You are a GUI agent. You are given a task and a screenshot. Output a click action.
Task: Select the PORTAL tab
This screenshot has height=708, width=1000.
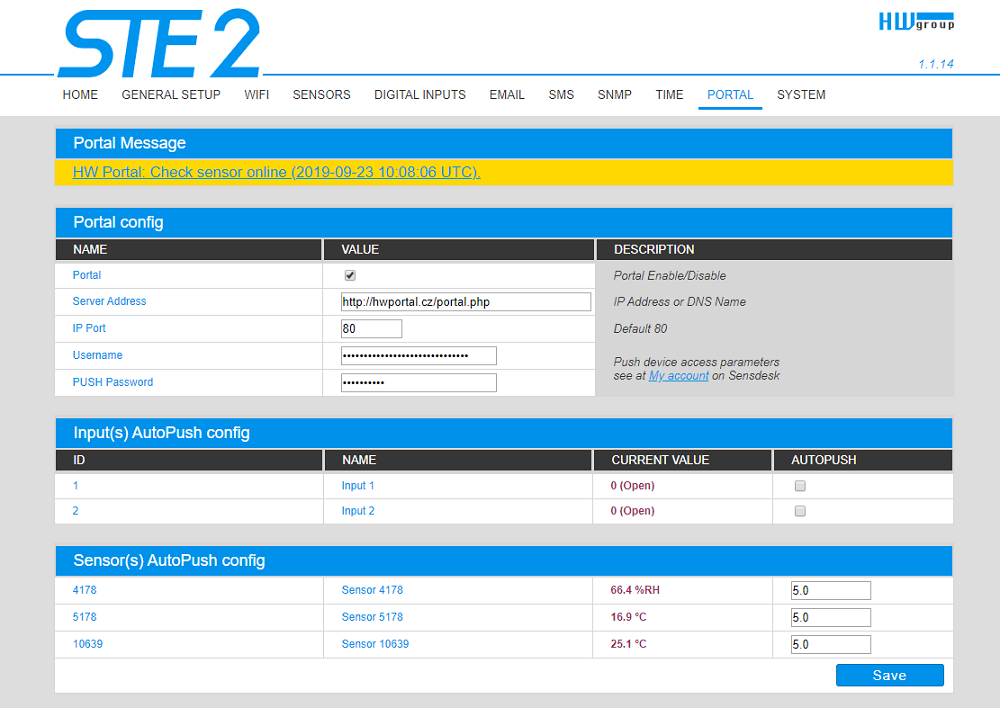(x=730, y=95)
